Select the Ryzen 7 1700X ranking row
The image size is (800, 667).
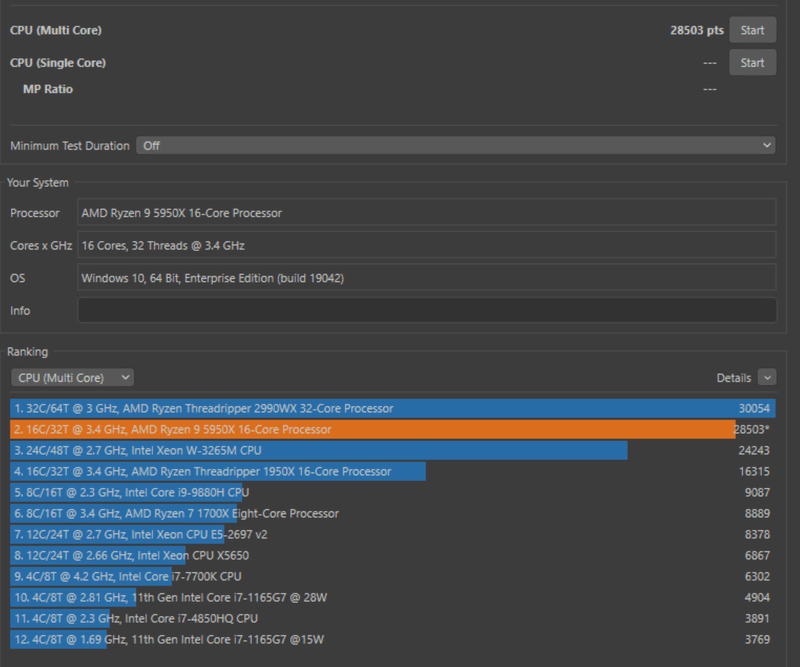(x=393, y=513)
